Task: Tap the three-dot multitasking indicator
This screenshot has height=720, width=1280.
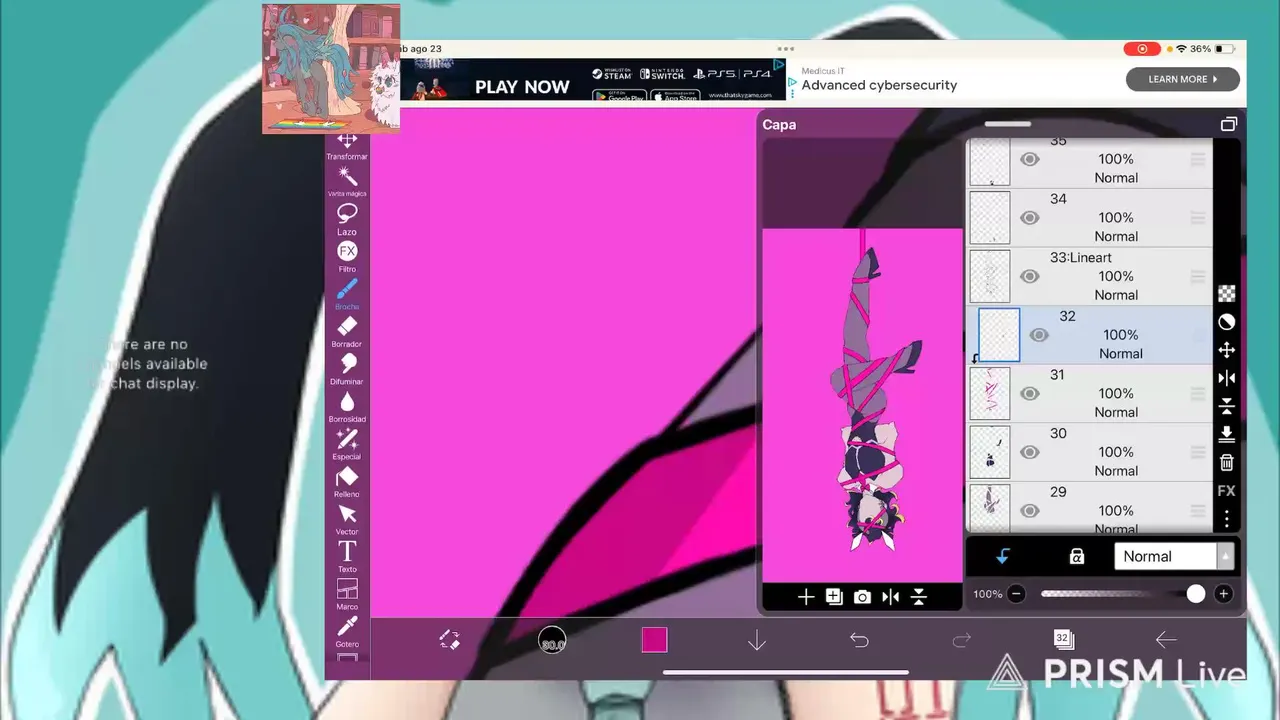Action: (x=786, y=48)
